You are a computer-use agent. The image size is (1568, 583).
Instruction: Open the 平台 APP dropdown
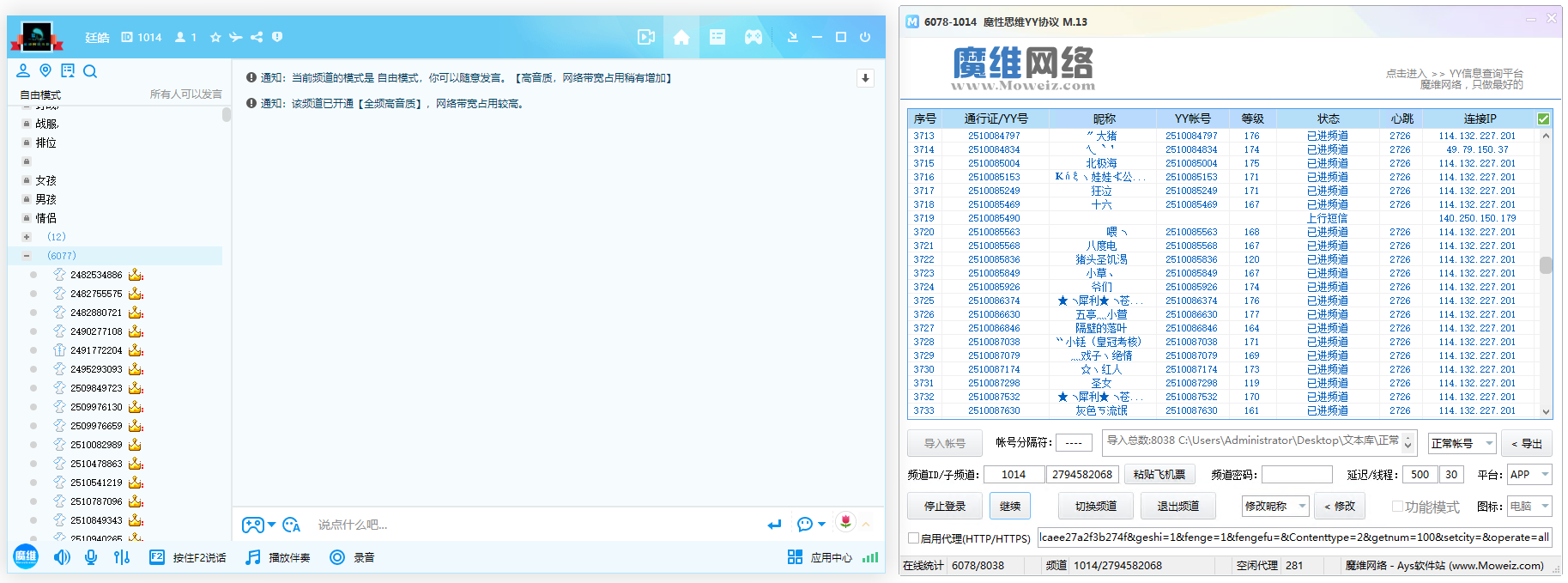pos(1530,474)
